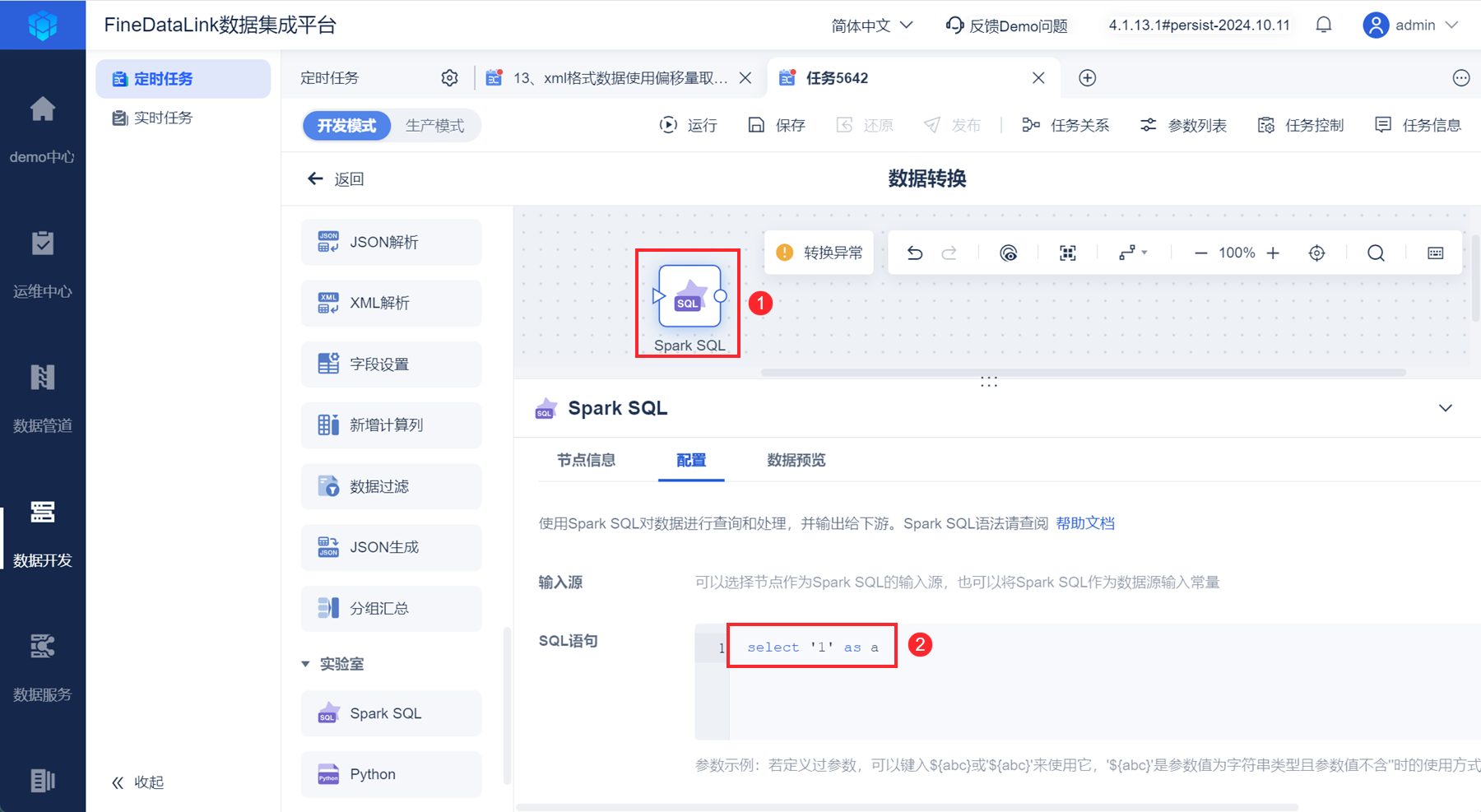1481x812 pixels.
Task: Open settings gear beside 定时任务 tab
Action: [x=449, y=78]
